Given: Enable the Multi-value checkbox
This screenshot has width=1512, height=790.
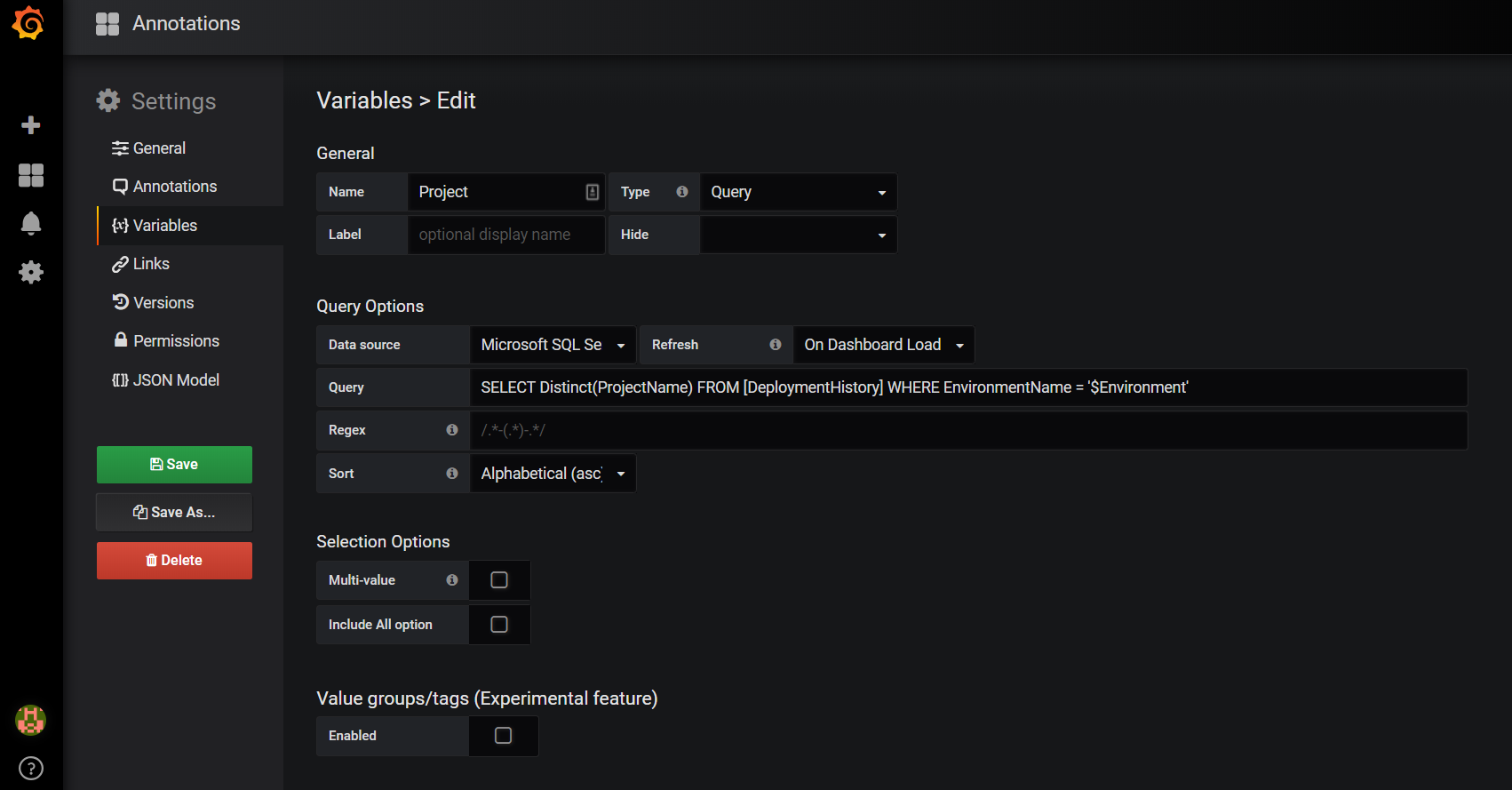Looking at the screenshot, I should 499,580.
